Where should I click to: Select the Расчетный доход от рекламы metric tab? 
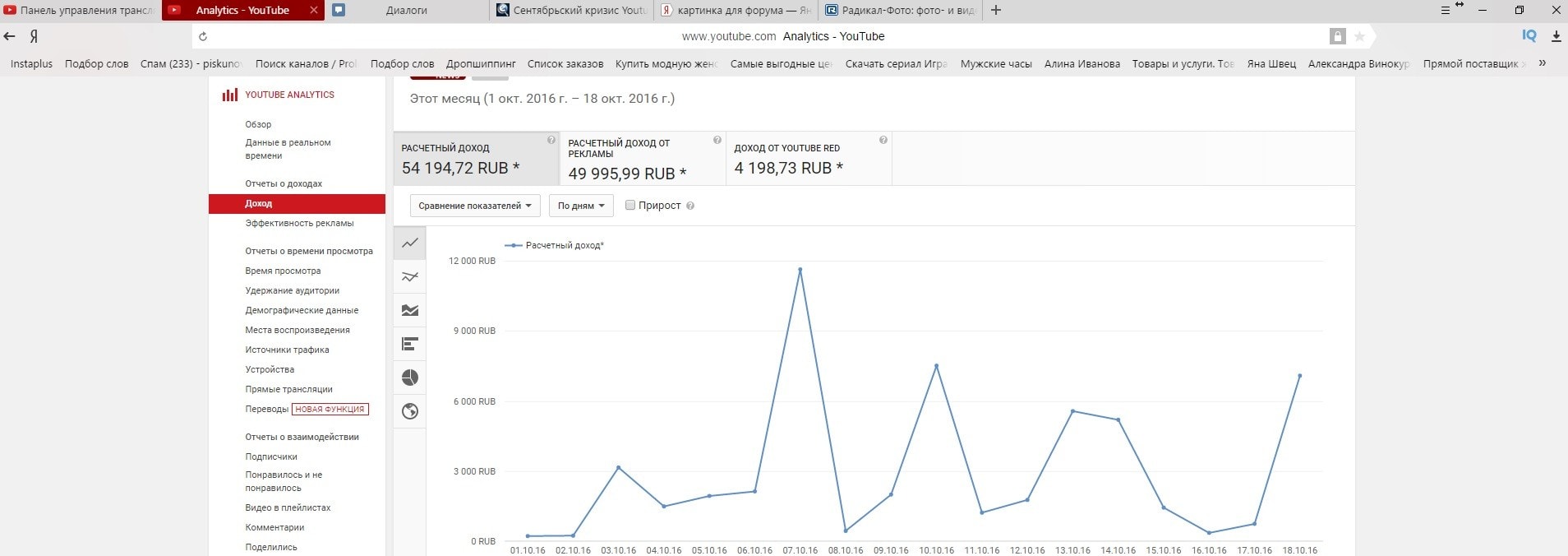(642, 159)
